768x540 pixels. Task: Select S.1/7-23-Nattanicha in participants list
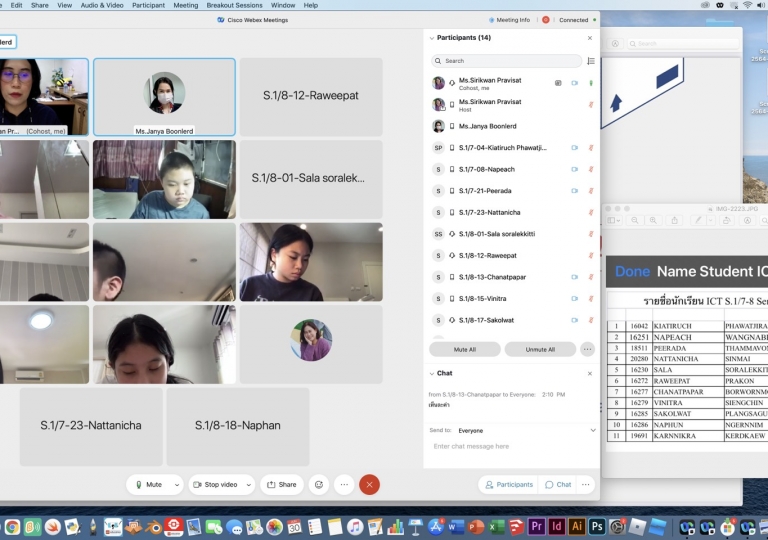coord(512,212)
